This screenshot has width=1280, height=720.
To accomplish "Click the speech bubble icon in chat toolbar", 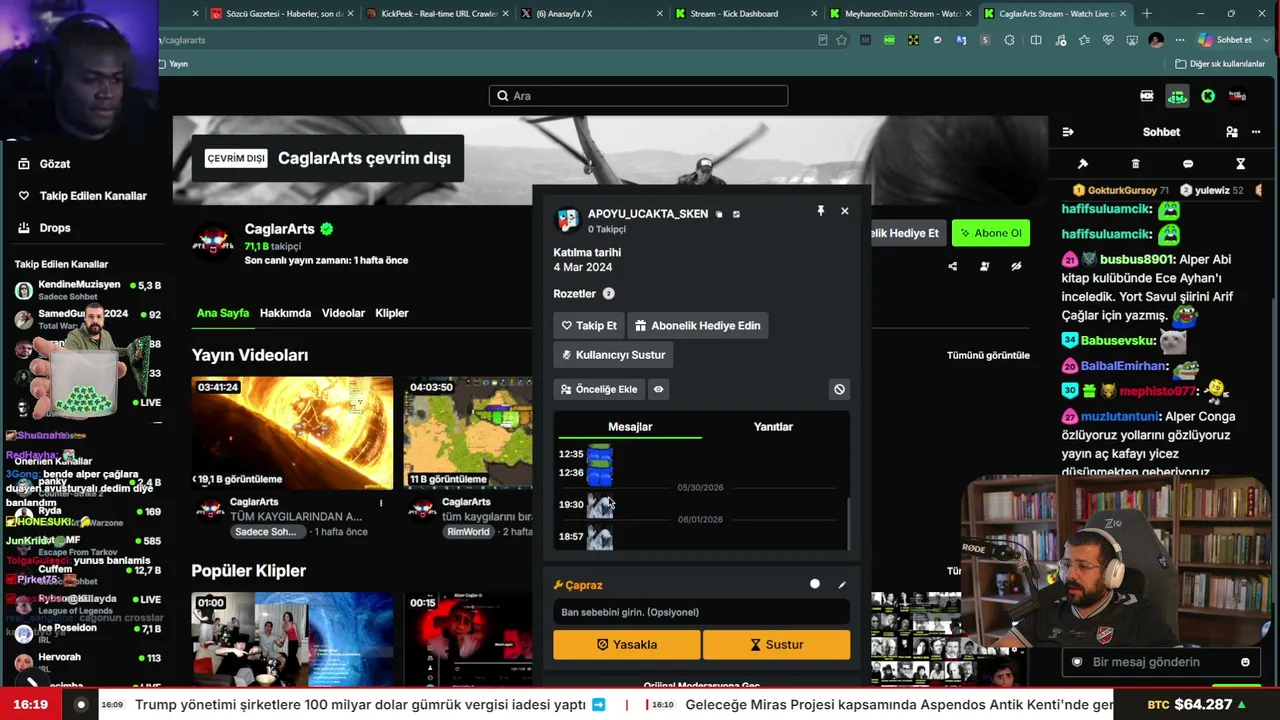I will point(1188,164).
